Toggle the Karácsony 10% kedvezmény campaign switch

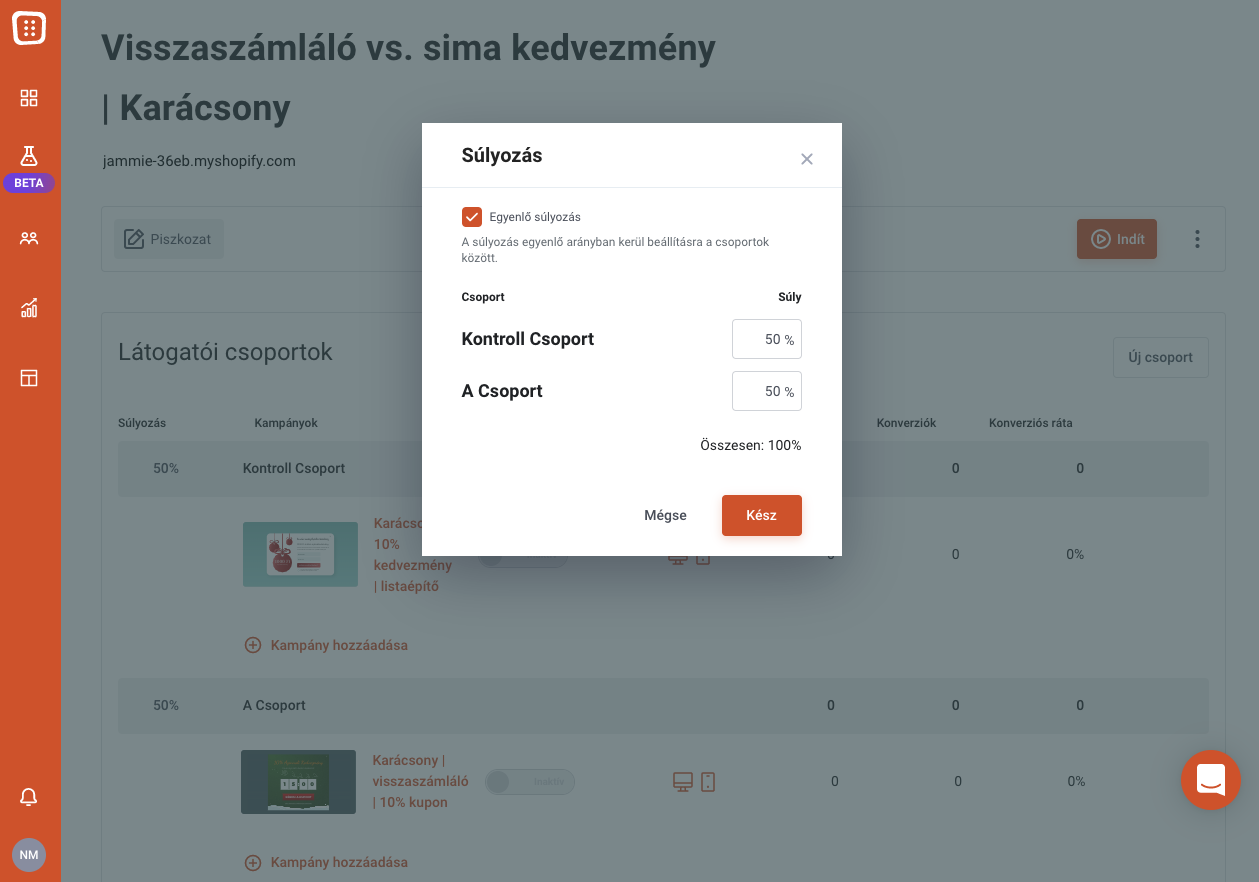pos(523,556)
